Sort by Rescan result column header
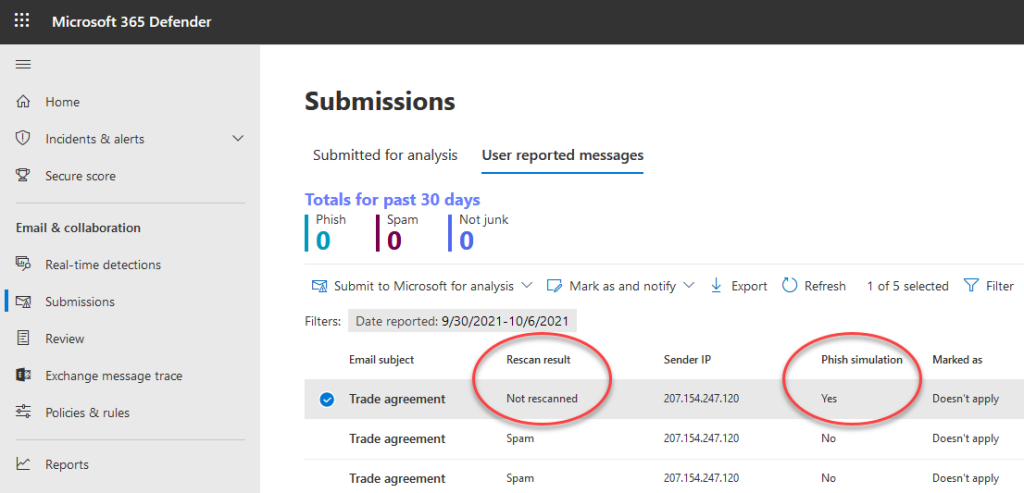The image size is (1024, 493). click(x=538, y=359)
